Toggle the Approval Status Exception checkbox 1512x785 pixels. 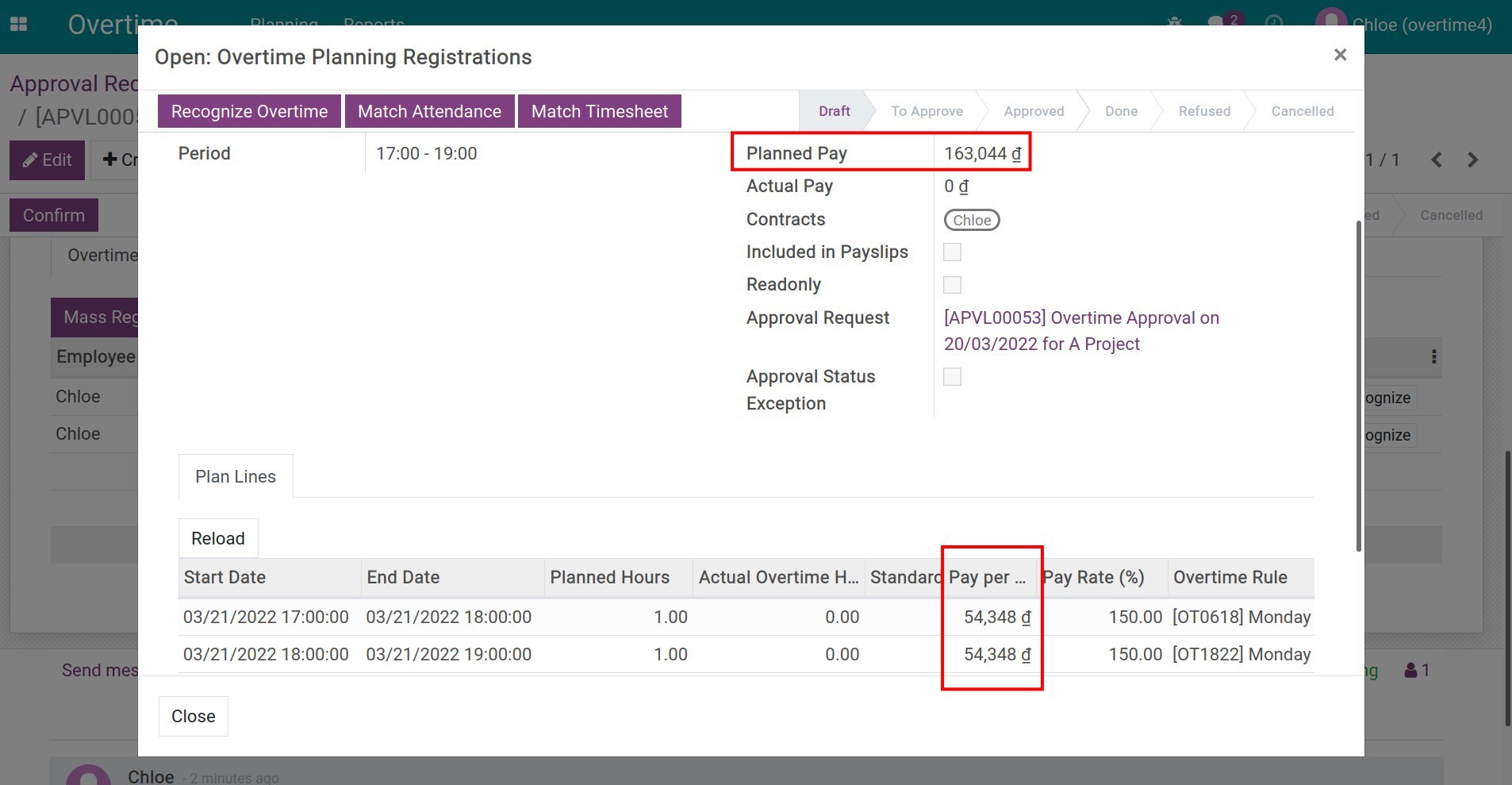tap(952, 377)
